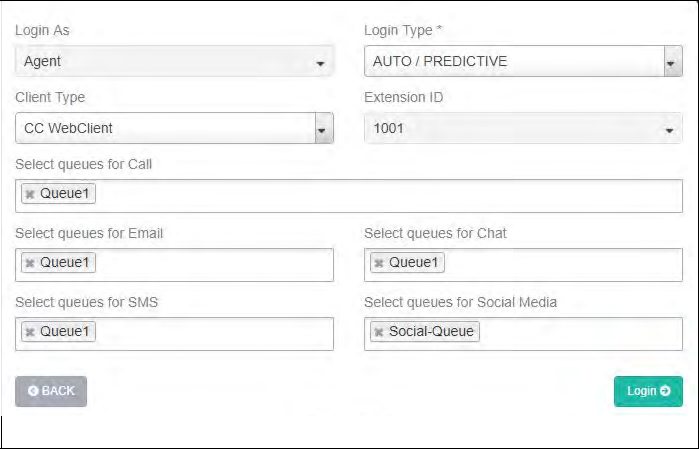
Task: Open the Client Type dropdown arrow
Action: [x=323, y=129]
